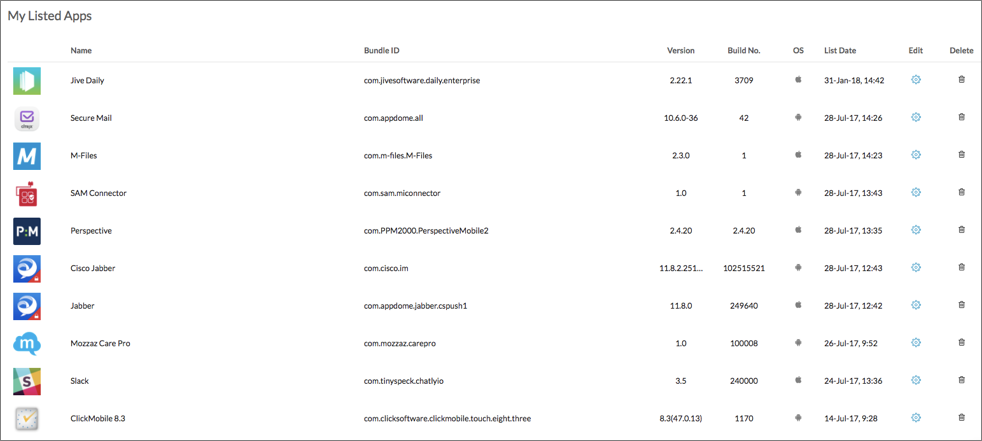Click the Delete column header
Image resolution: width=982 pixels, height=441 pixels.
961,51
